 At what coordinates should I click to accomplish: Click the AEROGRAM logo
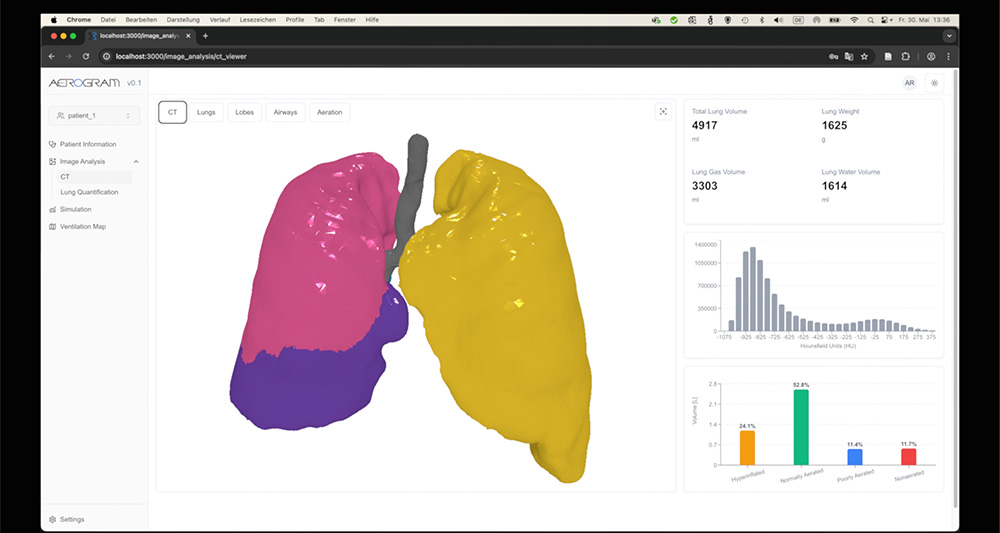(x=84, y=83)
